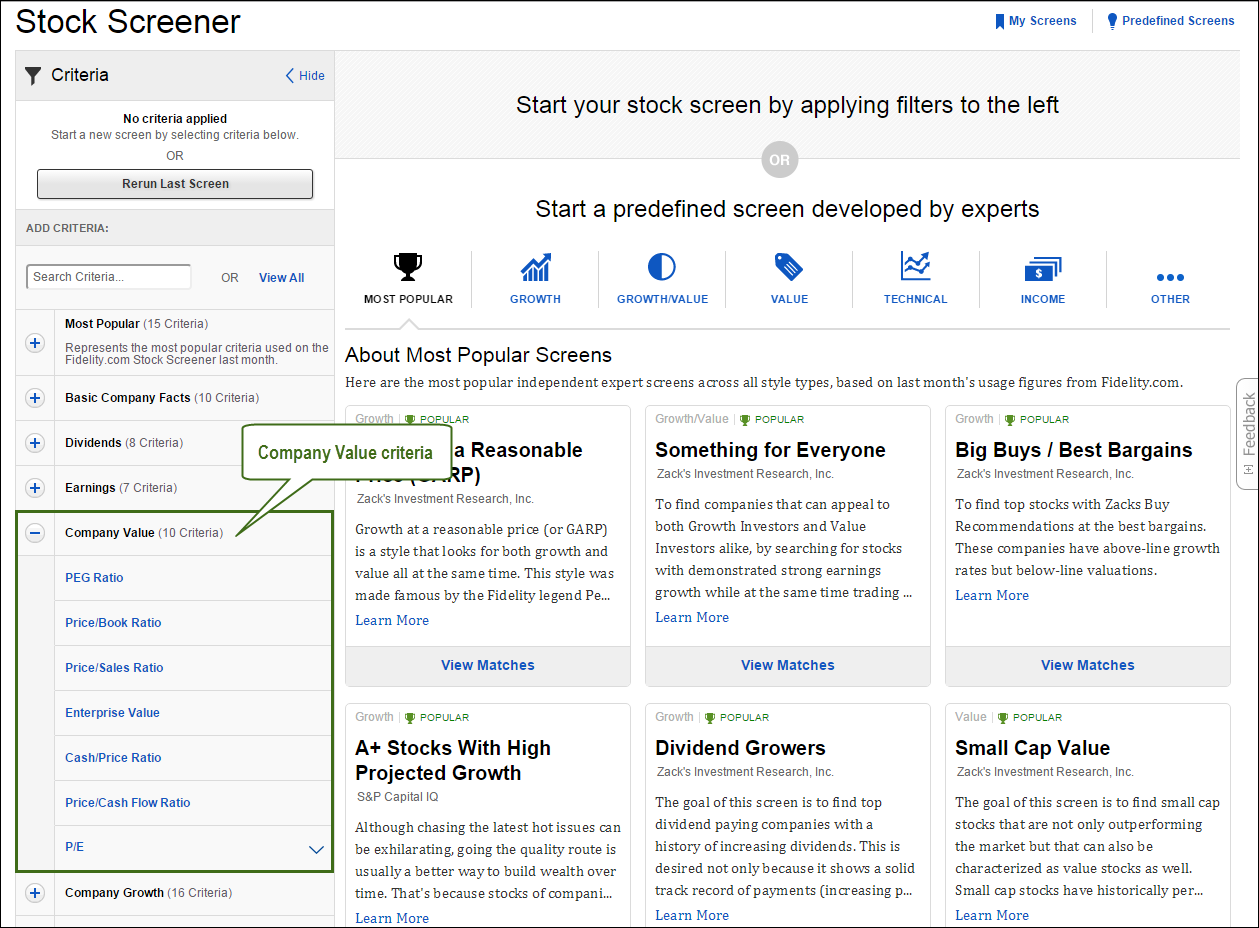The image size is (1259, 928).
Task: Open the Technical chart icon screens
Action: [915, 267]
